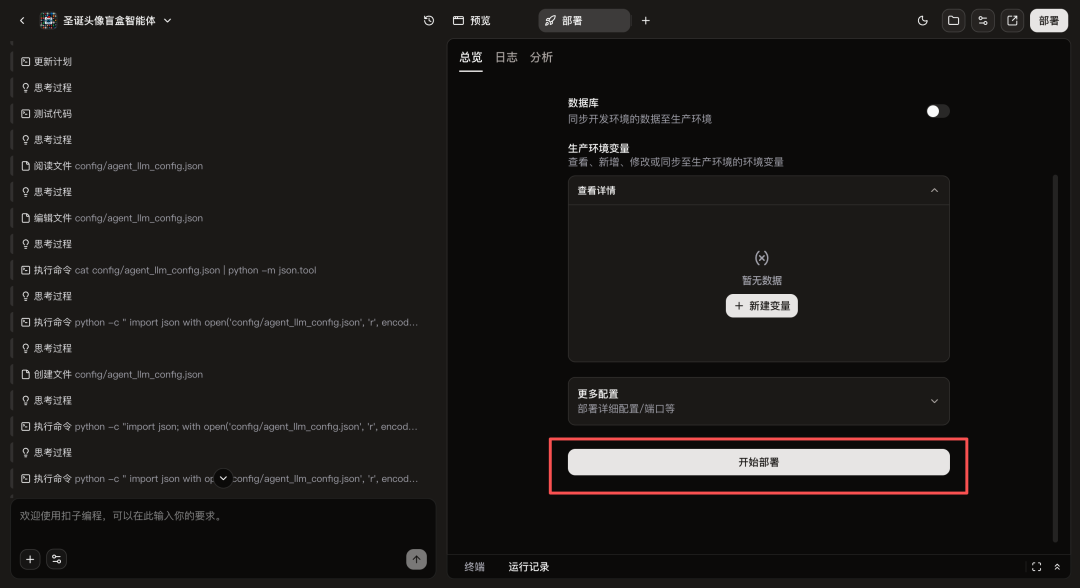Switch to the 日志 tab

506,58
